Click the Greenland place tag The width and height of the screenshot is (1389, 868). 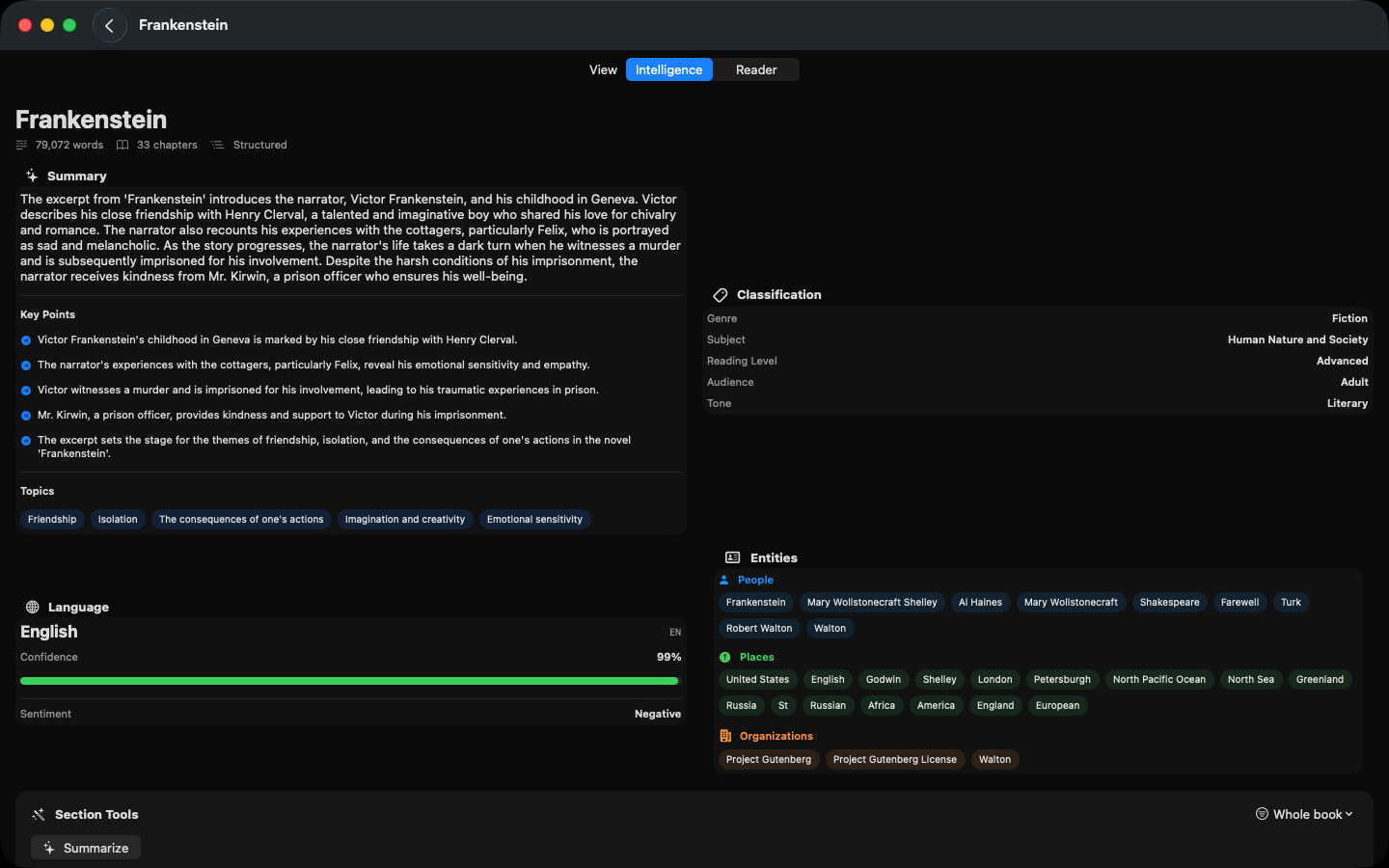click(x=1320, y=679)
